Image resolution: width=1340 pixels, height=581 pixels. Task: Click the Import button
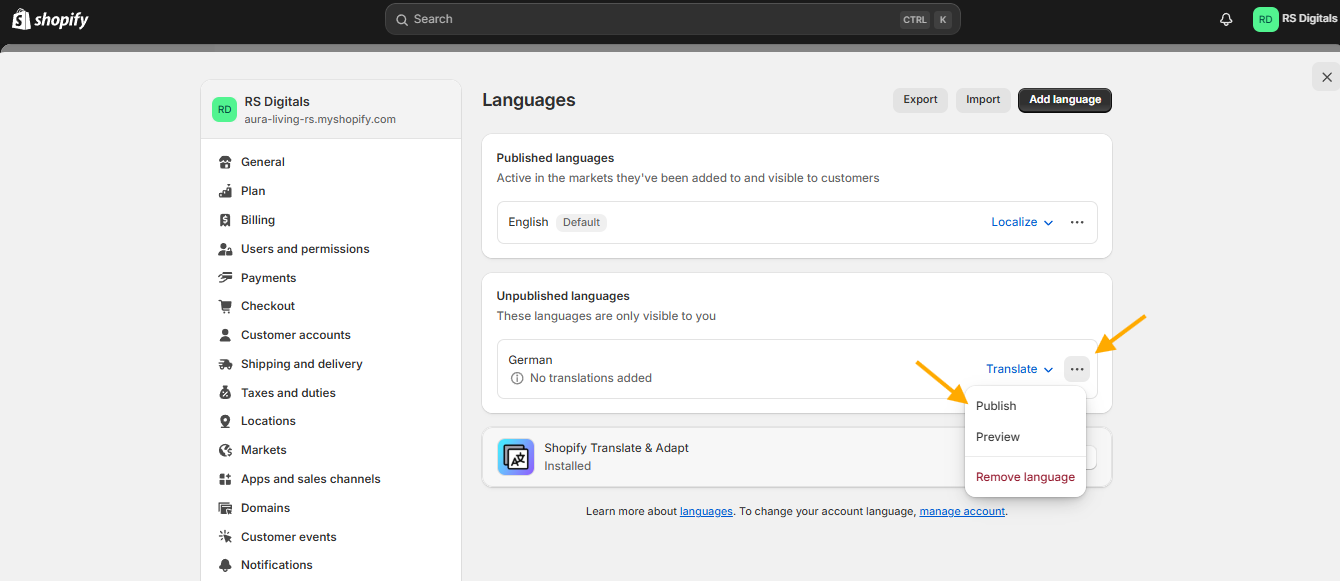coord(983,100)
